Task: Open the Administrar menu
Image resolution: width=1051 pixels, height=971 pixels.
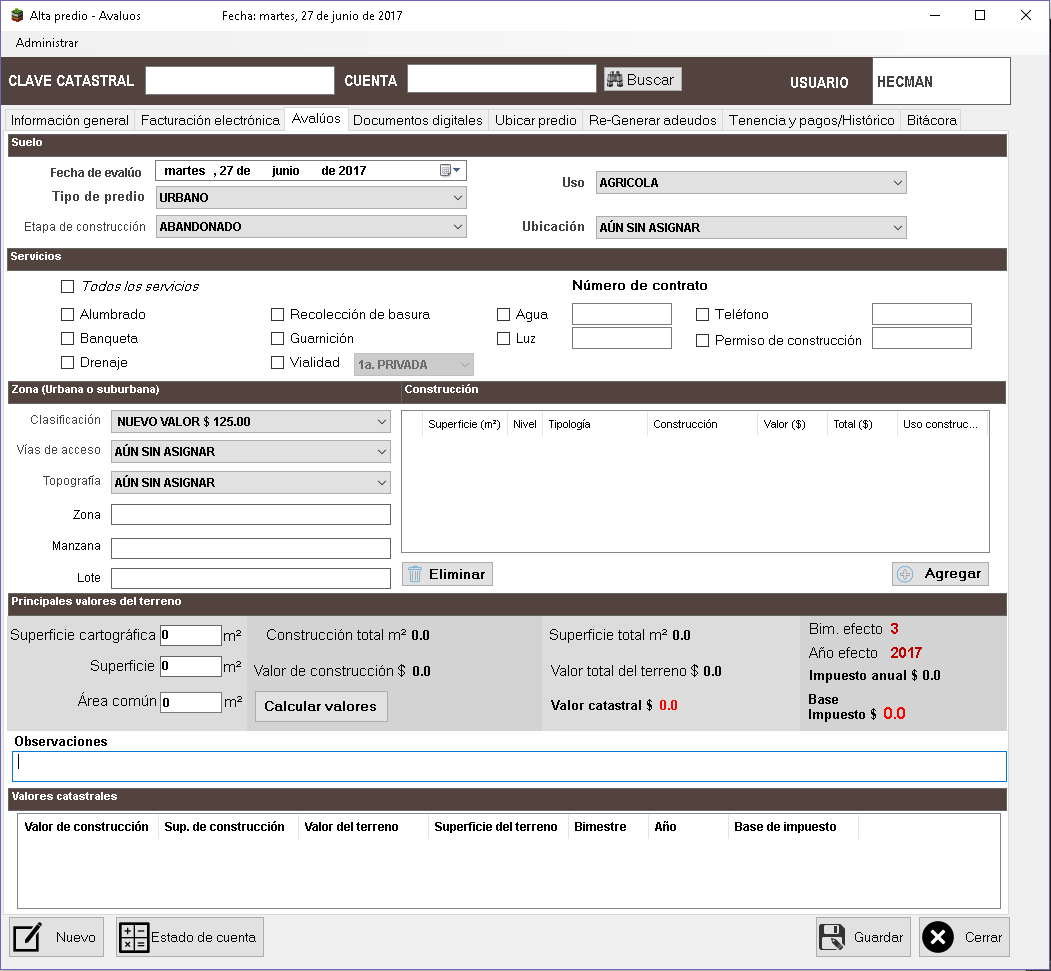Action: [47, 43]
